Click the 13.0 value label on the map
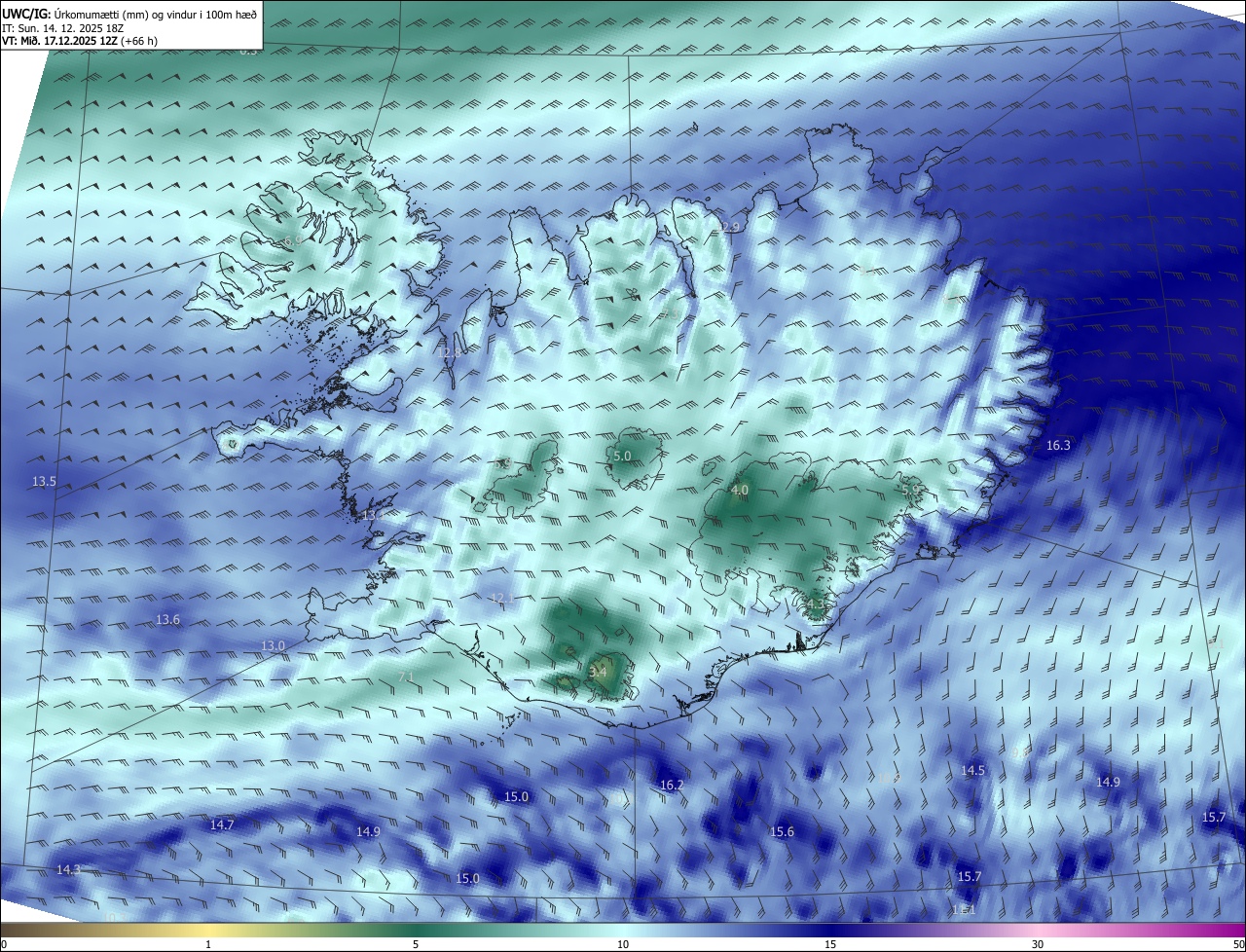1246x952 pixels. coord(273,646)
